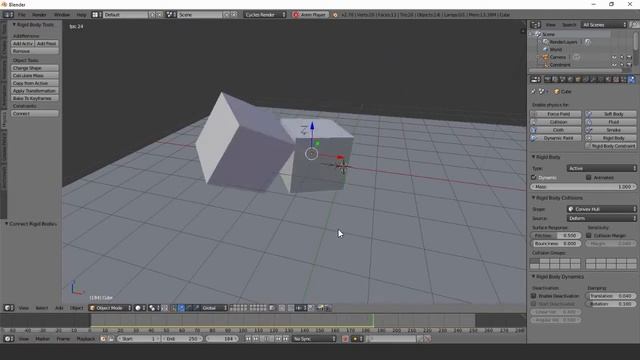Click the Bounciness value slider

556,243
